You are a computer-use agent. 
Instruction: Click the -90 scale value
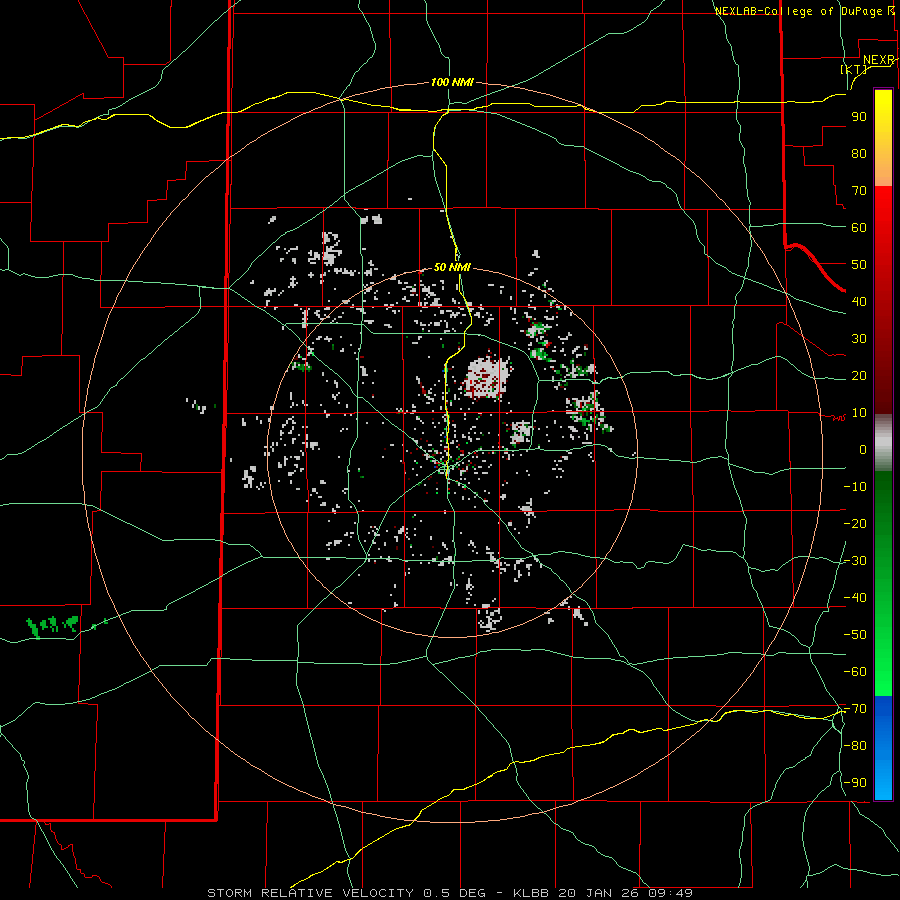(855, 783)
